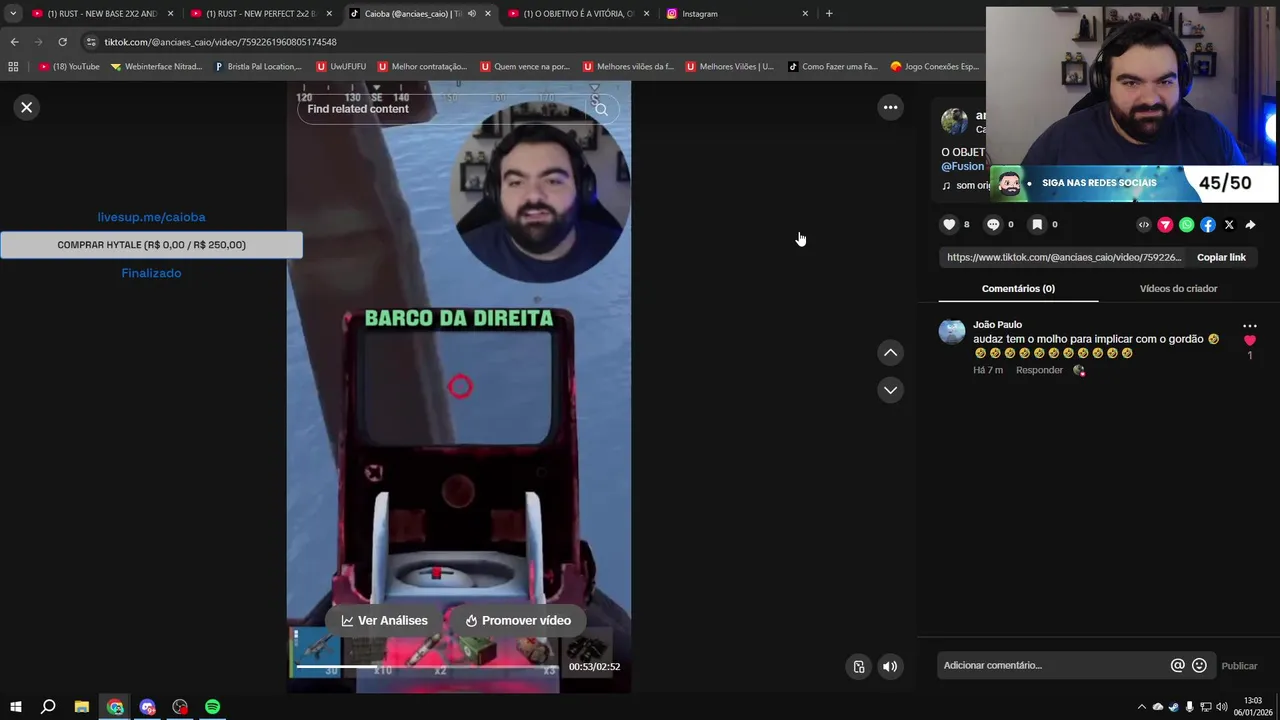
Task: Click João Paulo's avatar picture
Action: click(952, 332)
